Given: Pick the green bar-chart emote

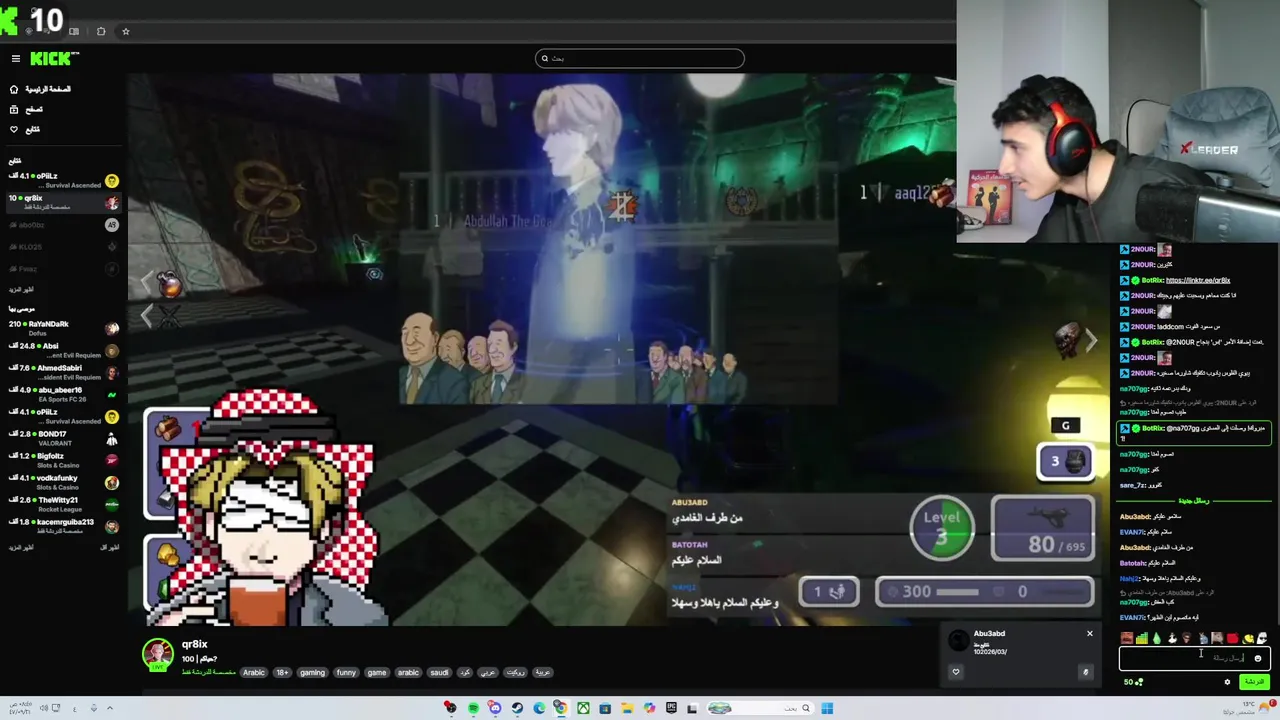Looking at the screenshot, I should [1142, 638].
